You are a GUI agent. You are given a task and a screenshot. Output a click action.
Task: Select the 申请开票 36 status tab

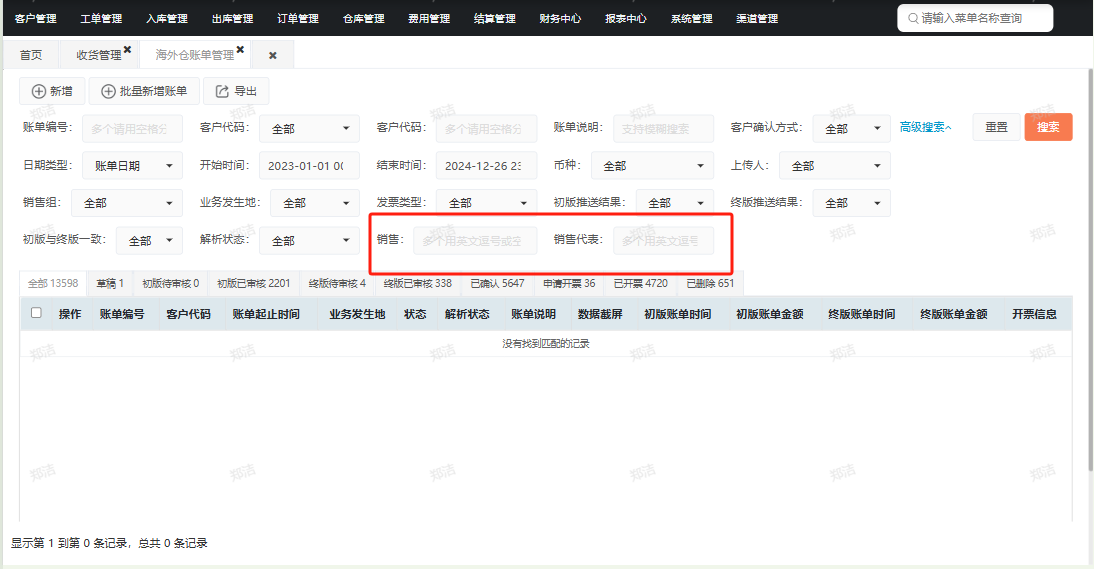coord(569,283)
